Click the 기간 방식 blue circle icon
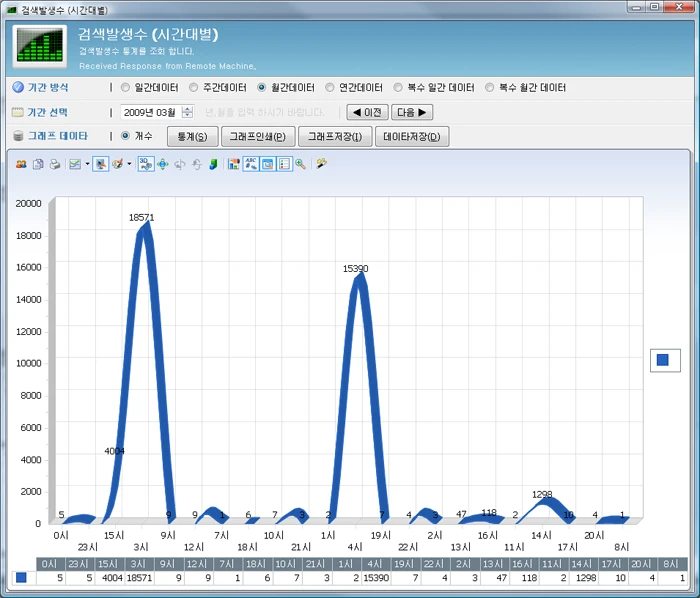700x598 pixels. point(18,87)
